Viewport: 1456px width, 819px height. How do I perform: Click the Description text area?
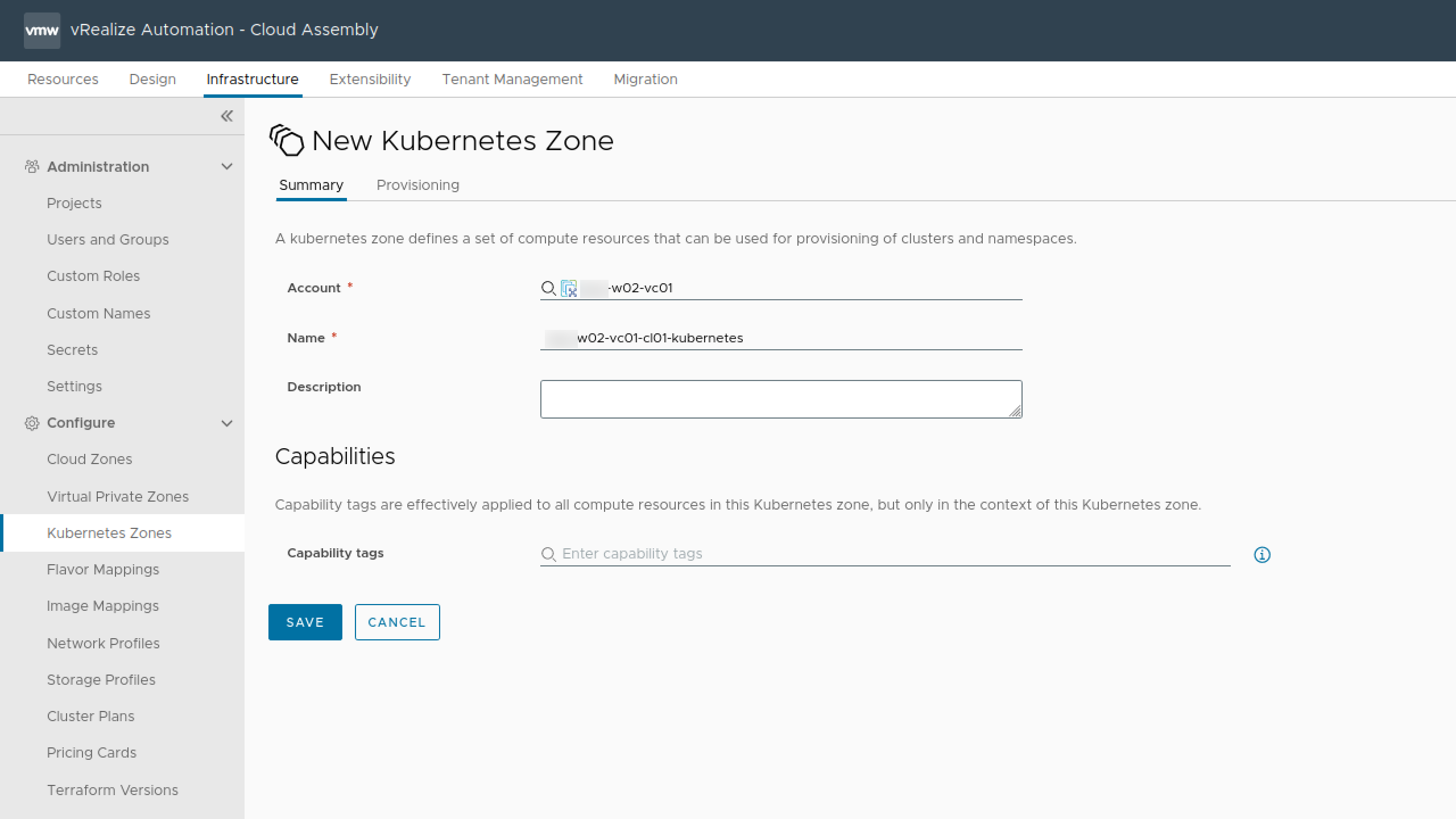[x=781, y=399]
